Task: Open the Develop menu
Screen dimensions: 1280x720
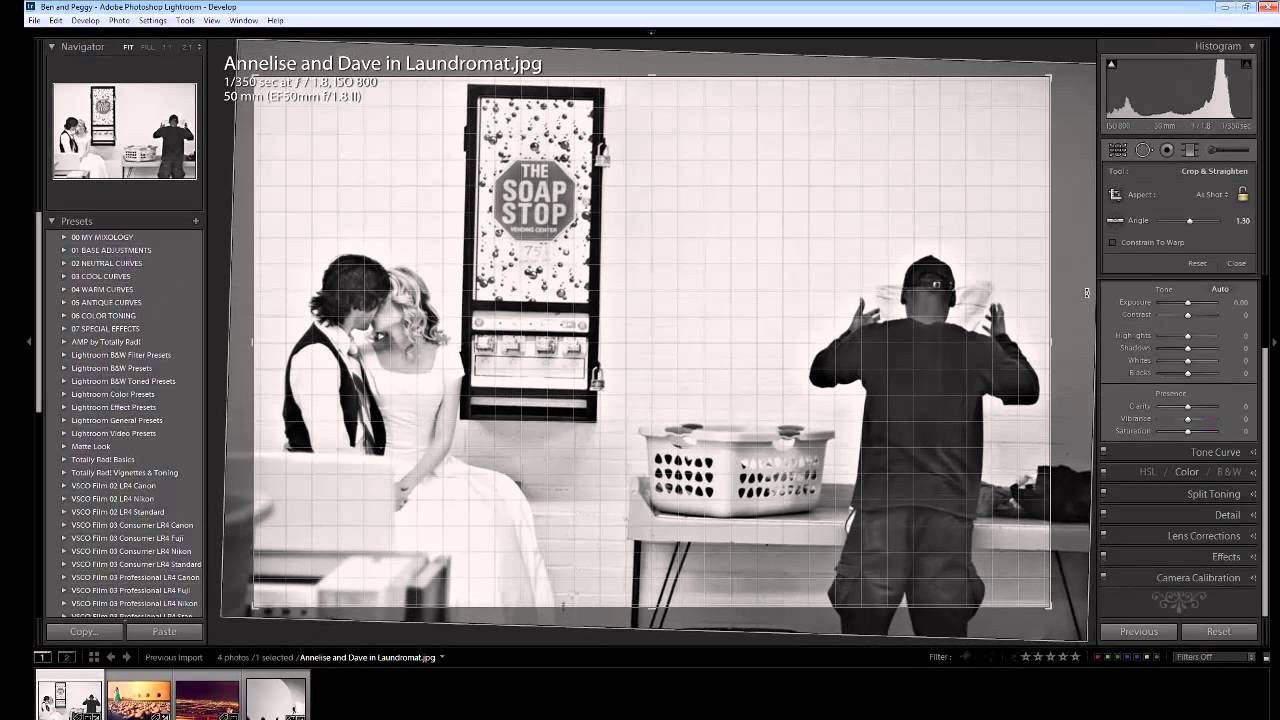Action: 85,20
